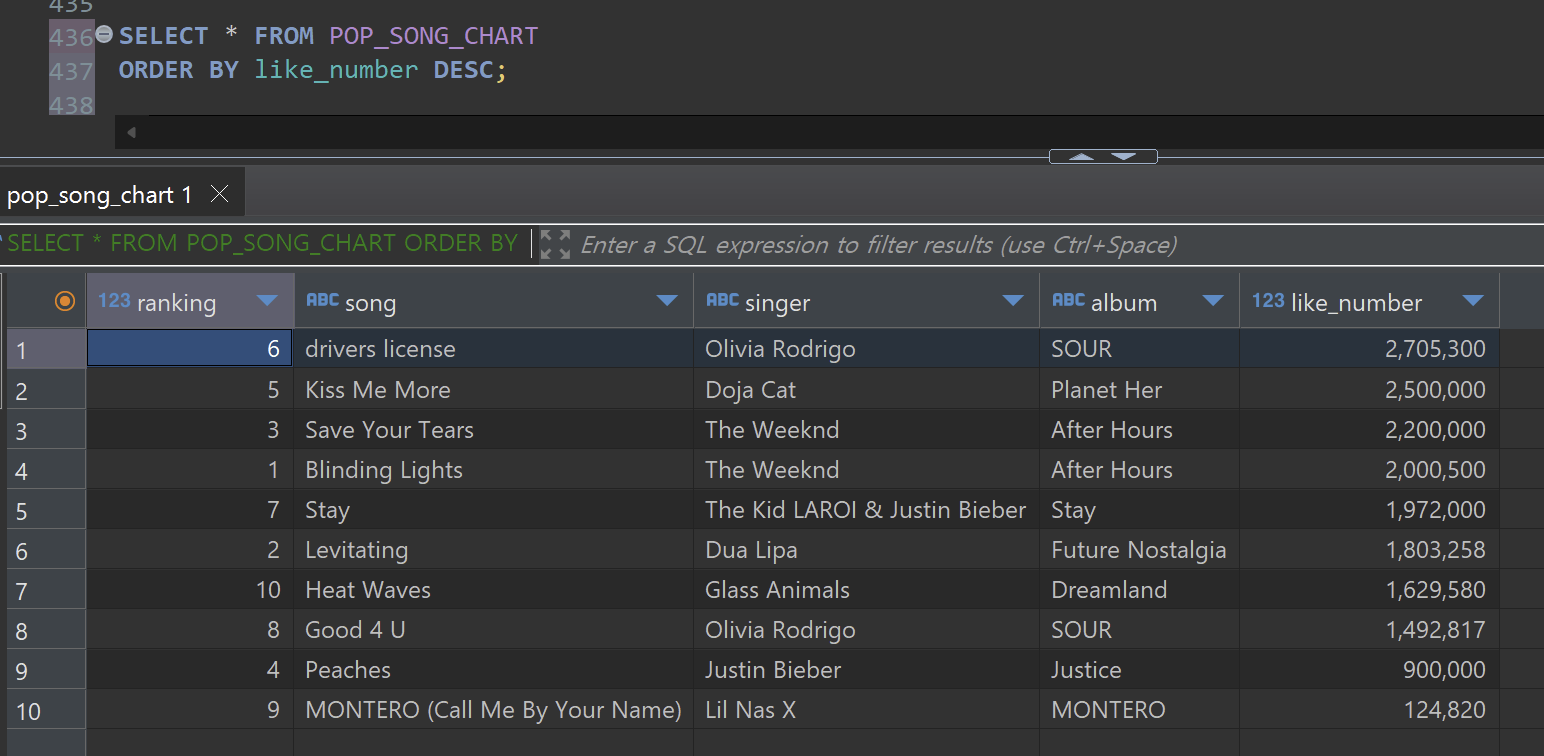Click the 'Peaches' song cell
This screenshot has height=756, width=1544.
tap(494, 669)
